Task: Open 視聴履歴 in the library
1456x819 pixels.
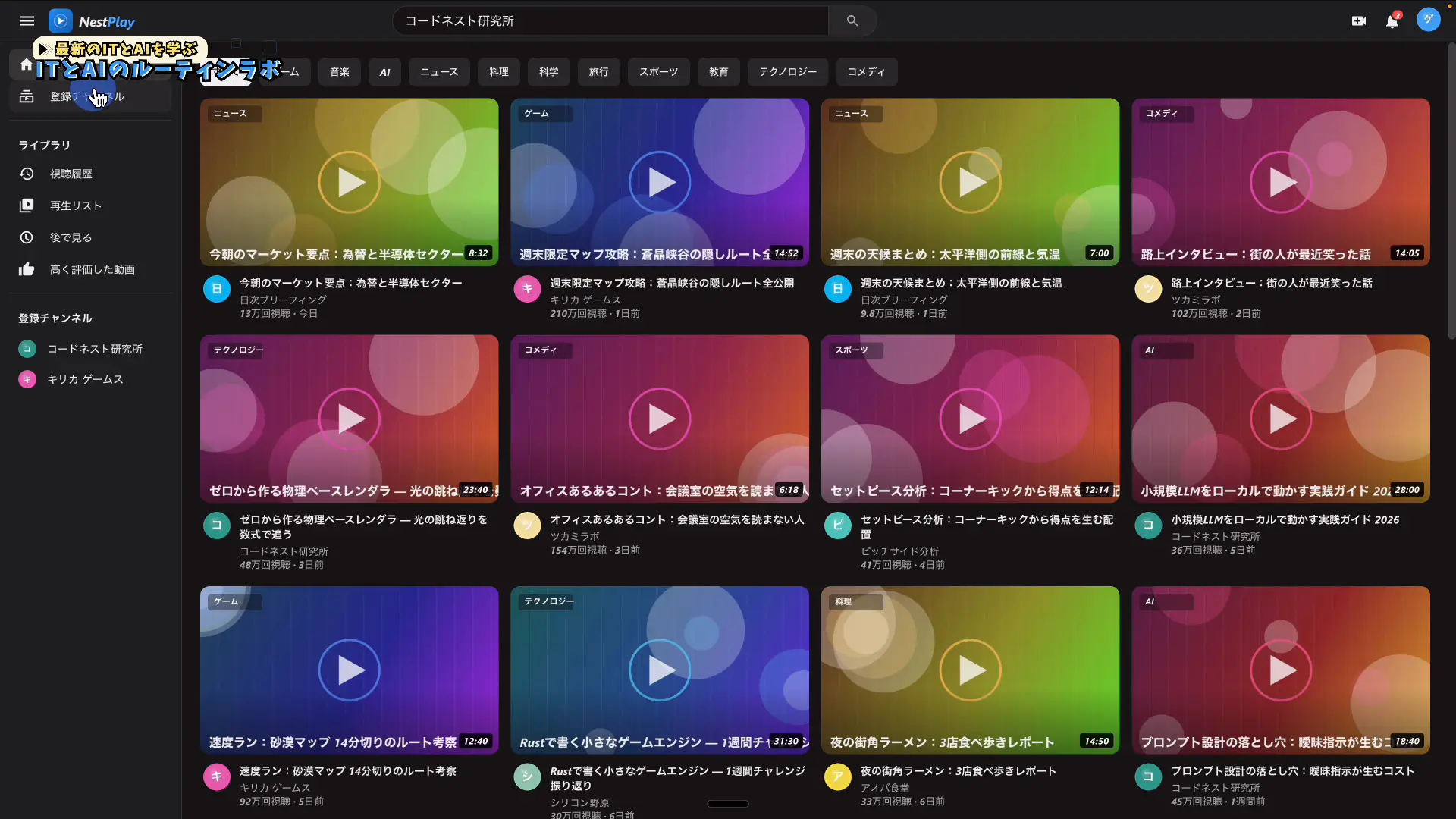Action: coord(91,174)
